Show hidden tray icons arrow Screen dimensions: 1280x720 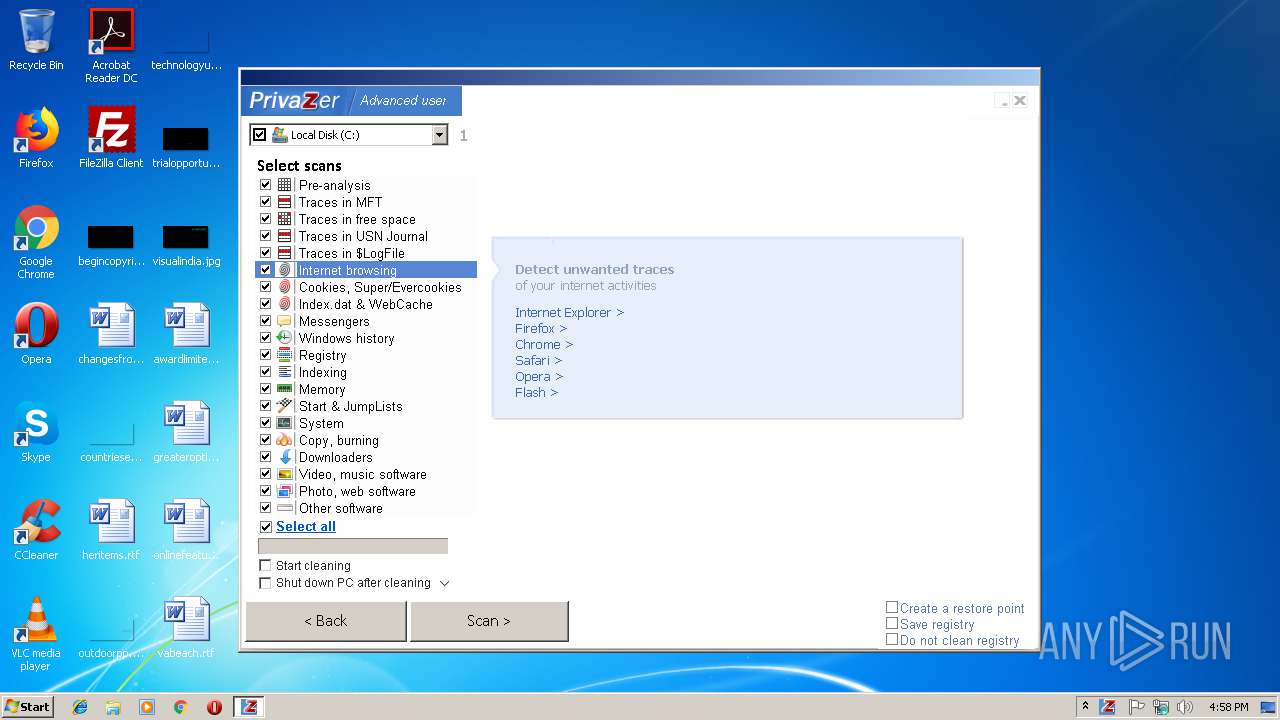tap(1085, 707)
